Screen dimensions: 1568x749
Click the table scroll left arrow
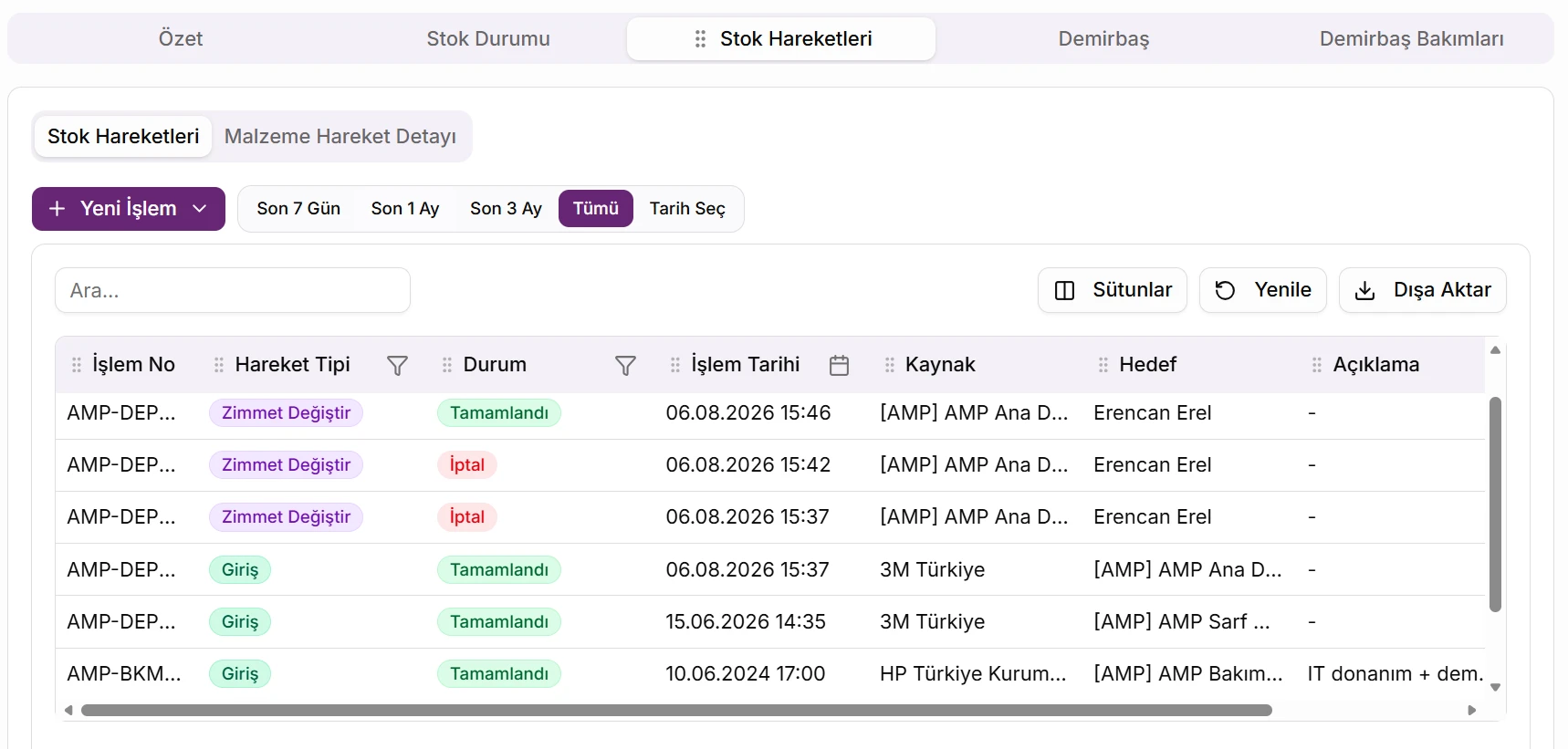pyautogui.click(x=68, y=710)
